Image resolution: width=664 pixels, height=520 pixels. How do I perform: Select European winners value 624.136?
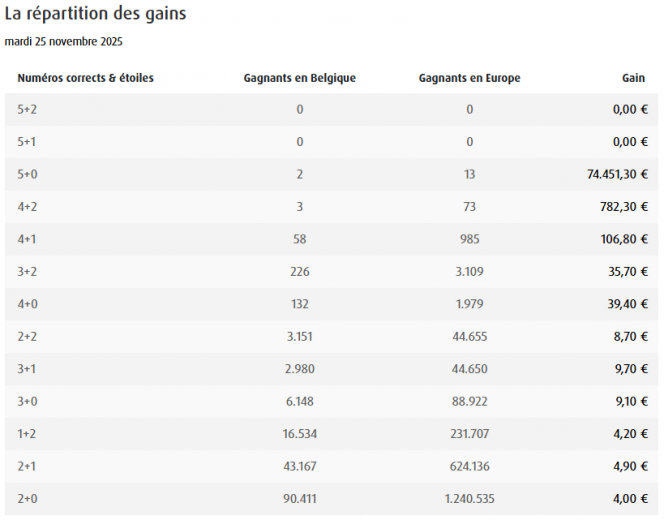[469, 466]
